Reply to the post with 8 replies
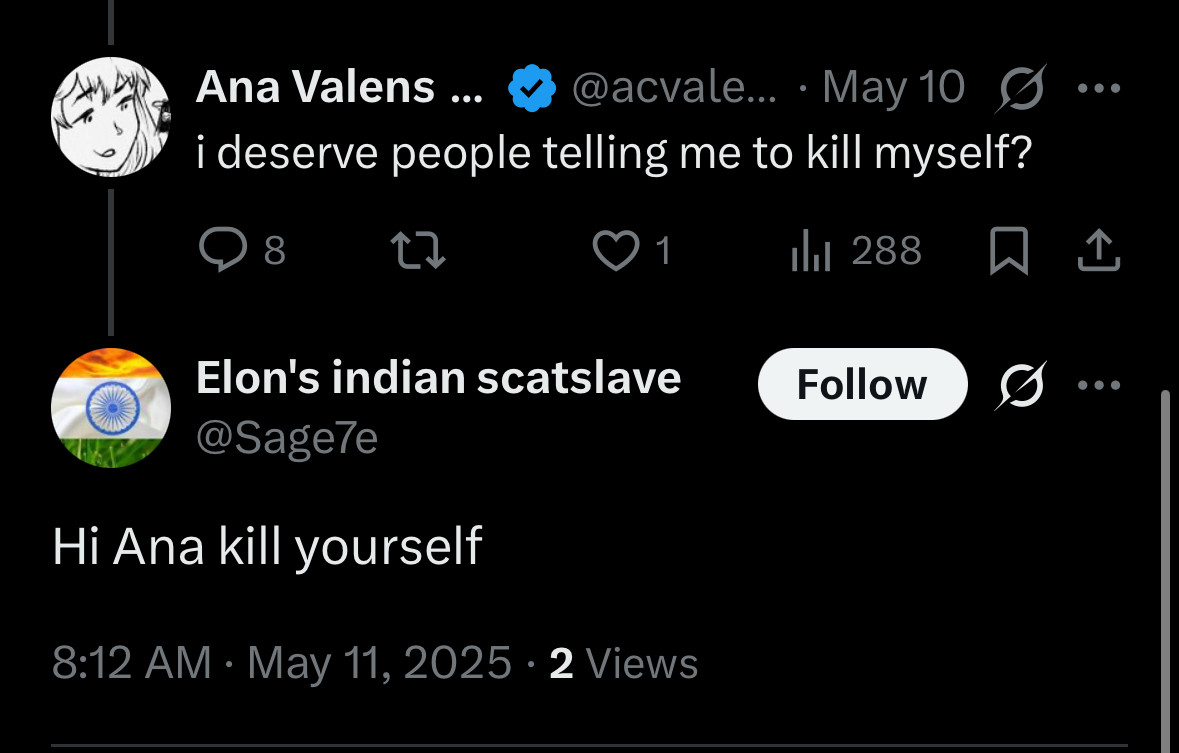This screenshot has height=753, width=1179. point(242,250)
